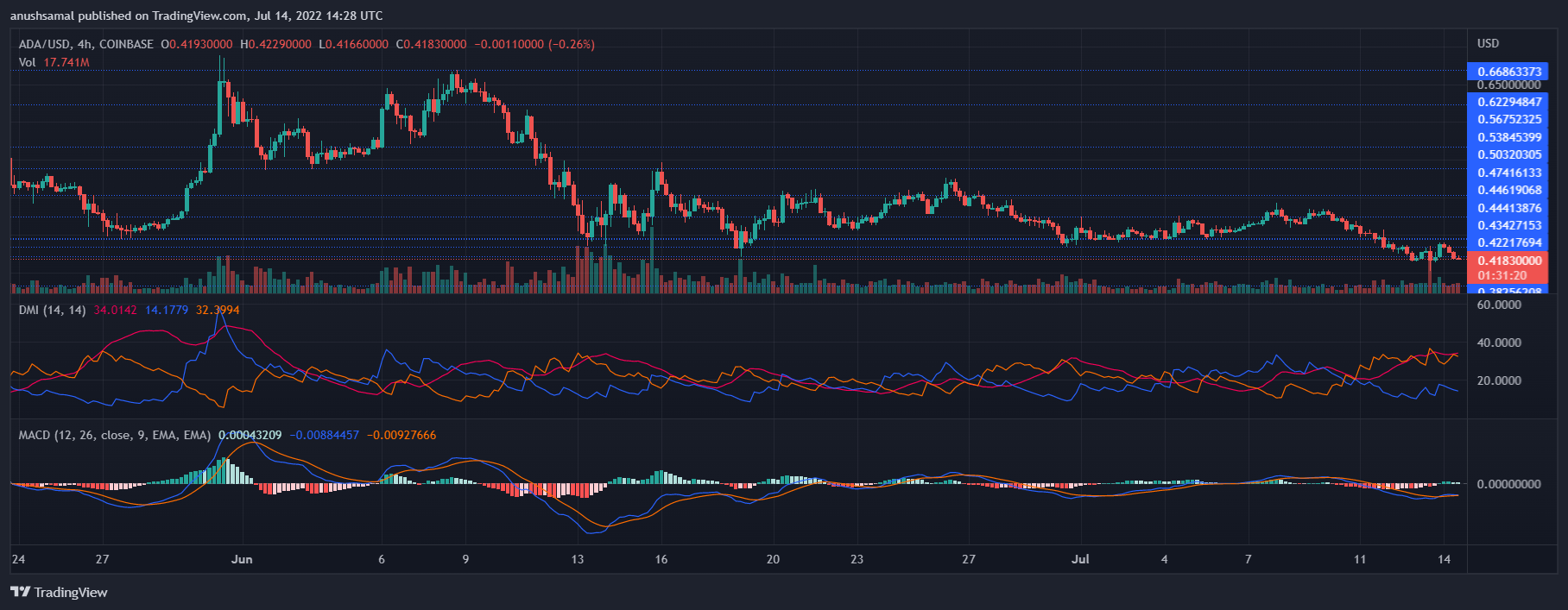Click the MACD (12, 26, close, 9, EMA, EMA) title
Image resolution: width=1568 pixels, height=610 pixels.
pos(115,435)
